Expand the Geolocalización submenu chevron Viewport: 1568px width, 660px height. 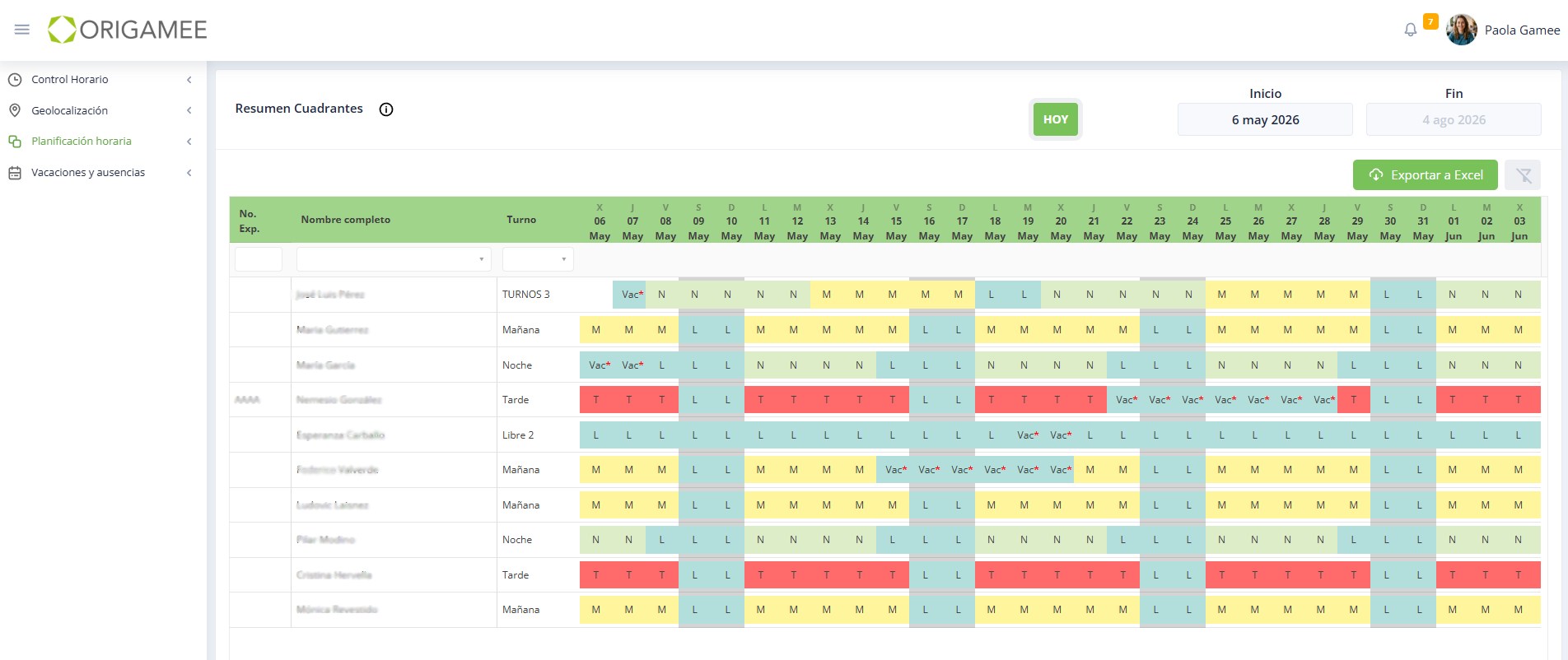(x=189, y=110)
